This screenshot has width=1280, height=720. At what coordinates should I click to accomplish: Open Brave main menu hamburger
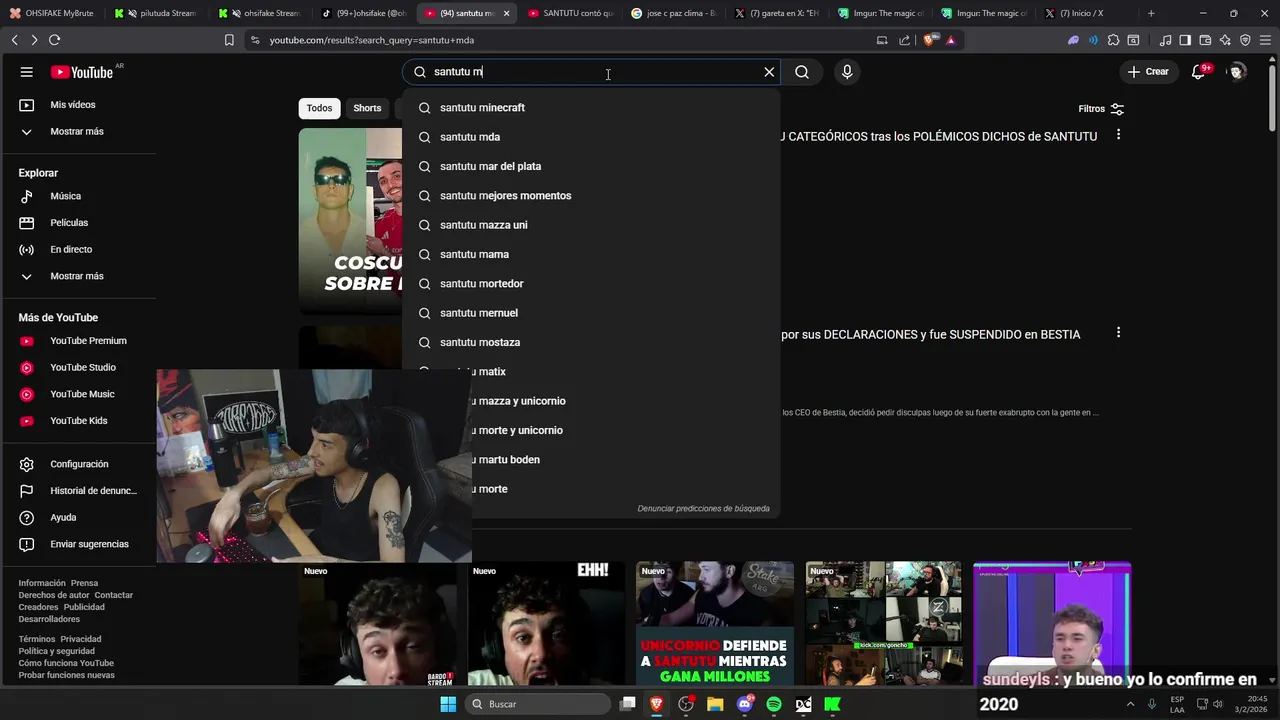(x=1265, y=40)
